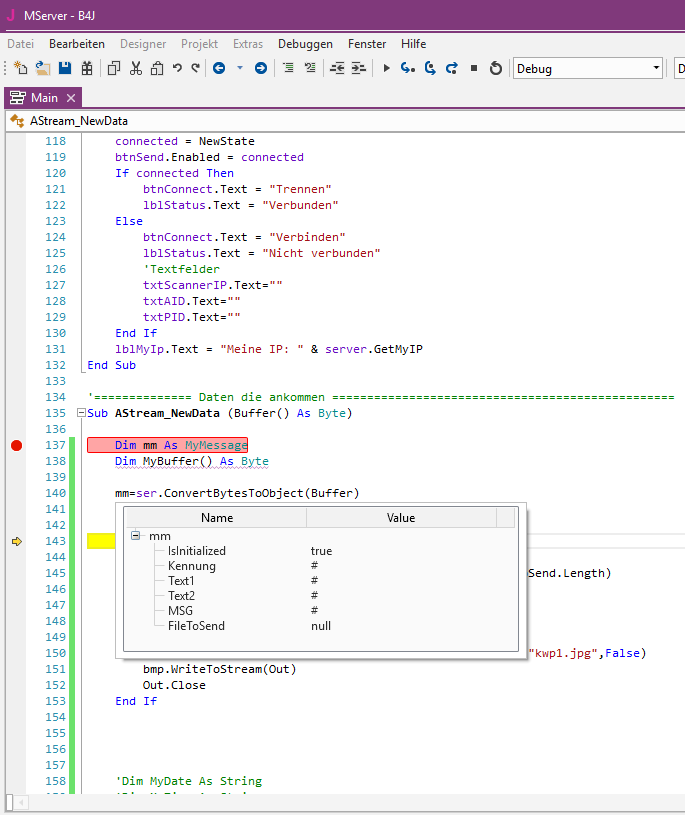The height and width of the screenshot is (815, 685).
Task: Collapse the Sub AStream_NewData code fold
Action: tap(80, 413)
